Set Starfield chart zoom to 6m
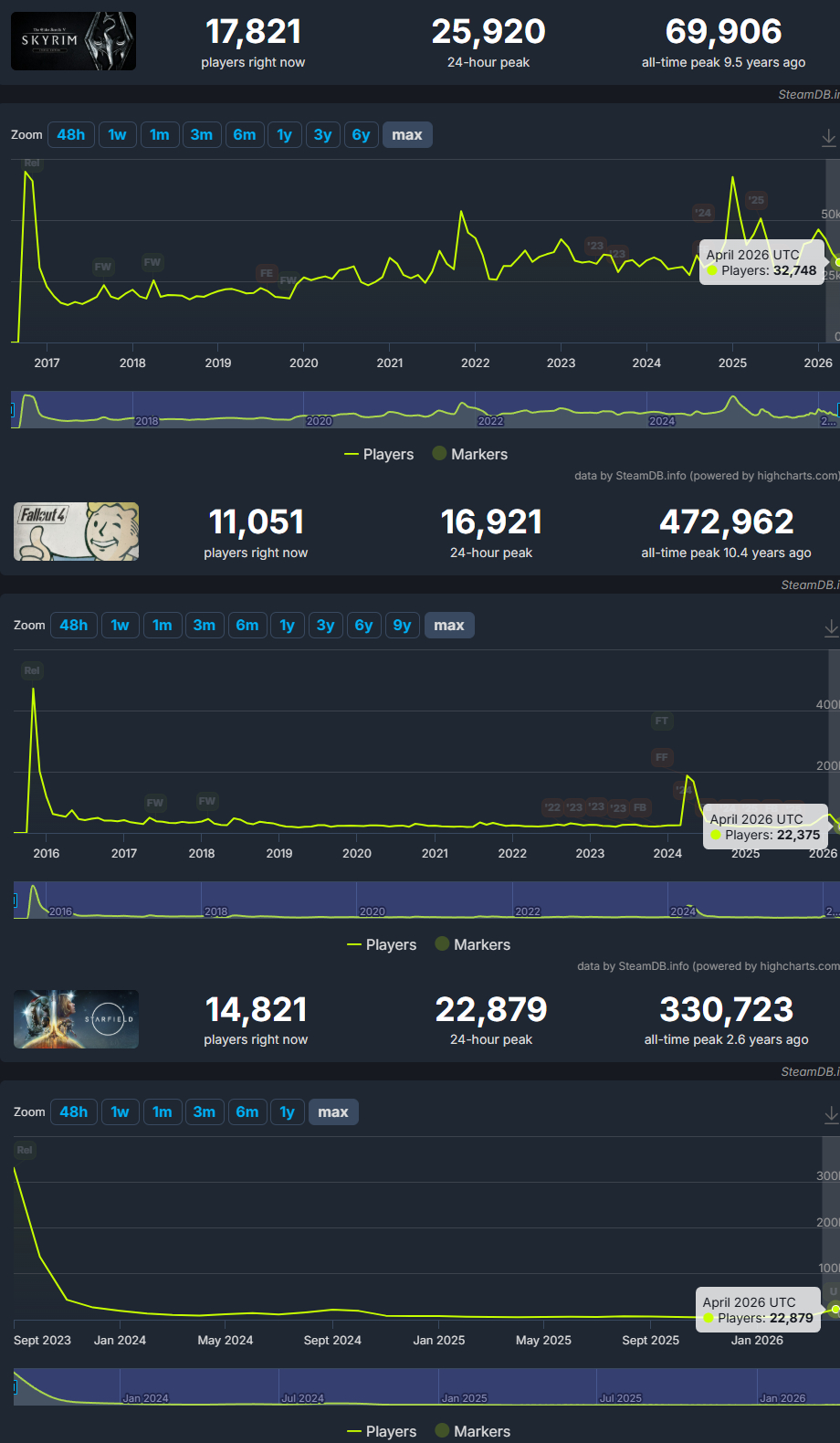840x1443 pixels. [247, 1112]
